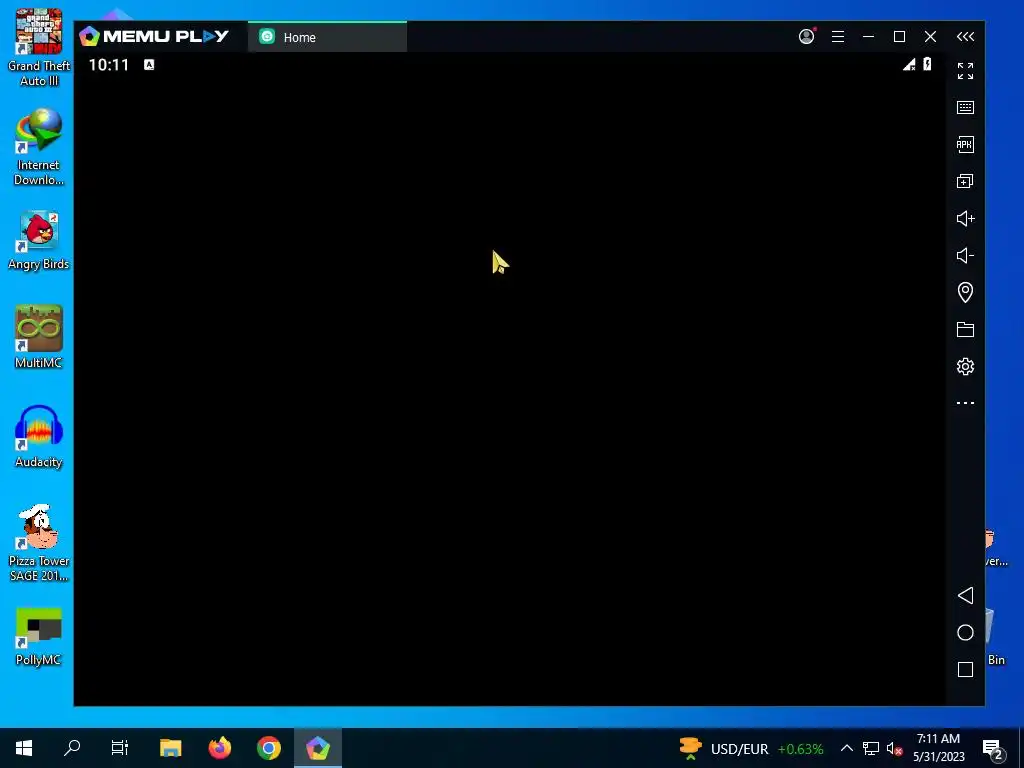This screenshot has height=768, width=1024.
Task: Click the muted speaker tray icon
Action: 894,748
